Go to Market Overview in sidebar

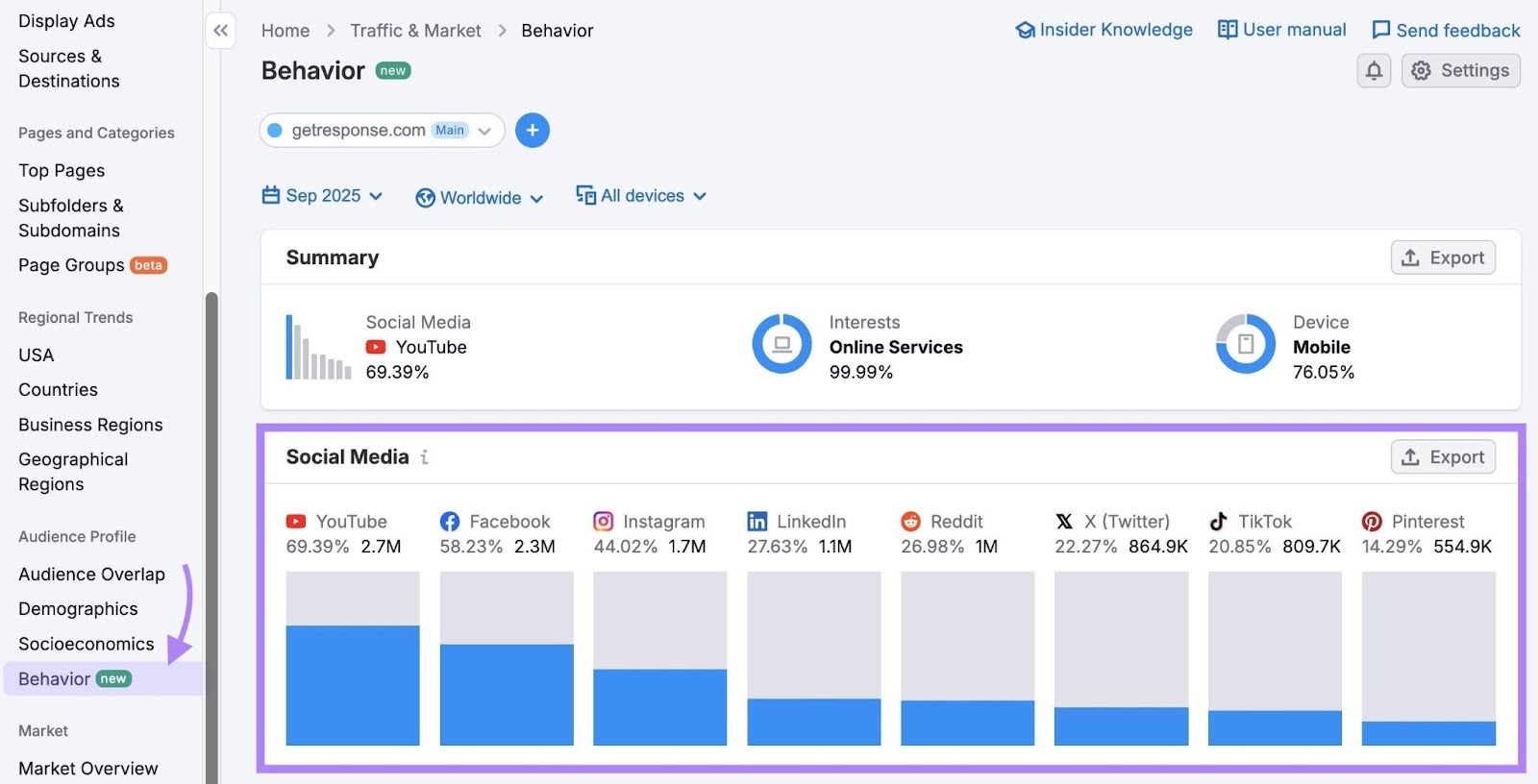tap(87, 769)
